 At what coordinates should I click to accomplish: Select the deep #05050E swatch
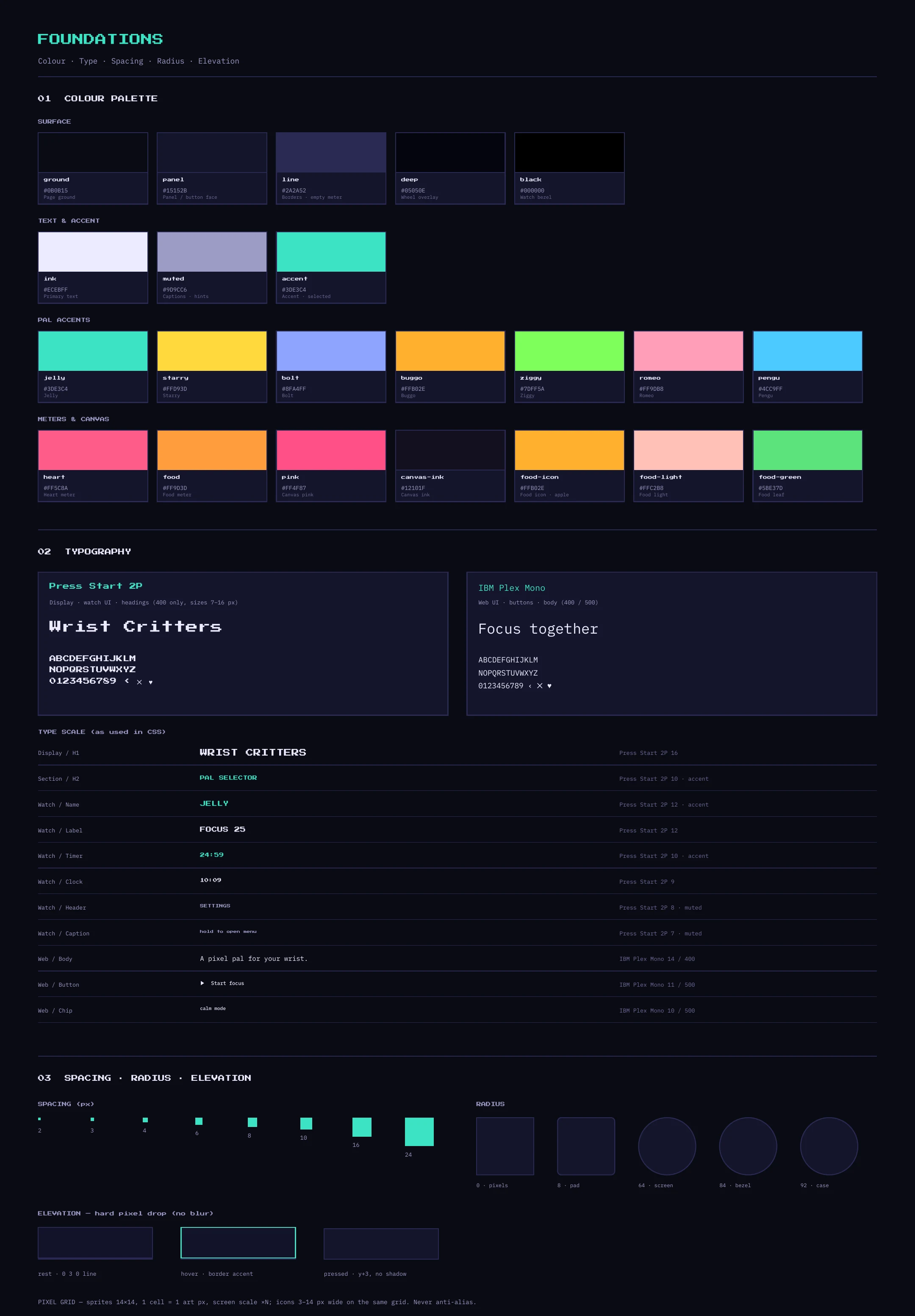(x=450, y=169)
